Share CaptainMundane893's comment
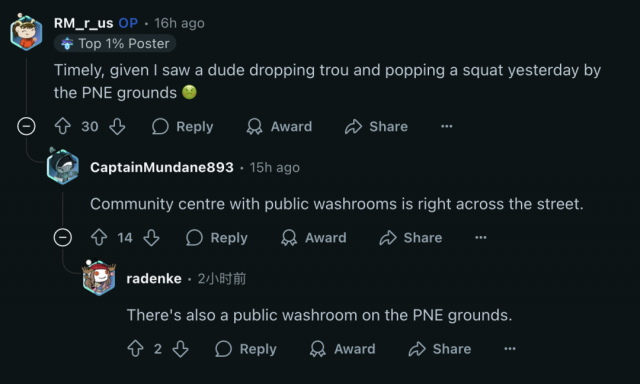 (411, 238)
